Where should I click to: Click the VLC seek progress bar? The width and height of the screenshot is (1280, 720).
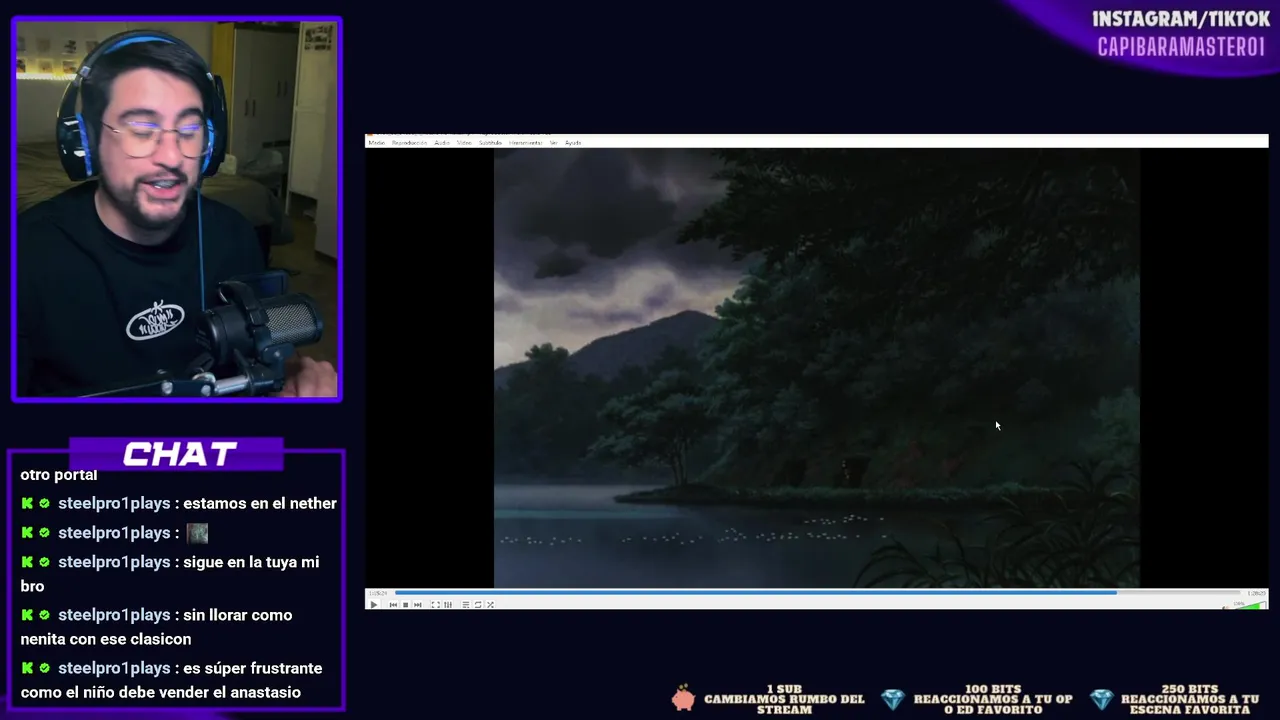pyautogui.click(x=818, y=592)
